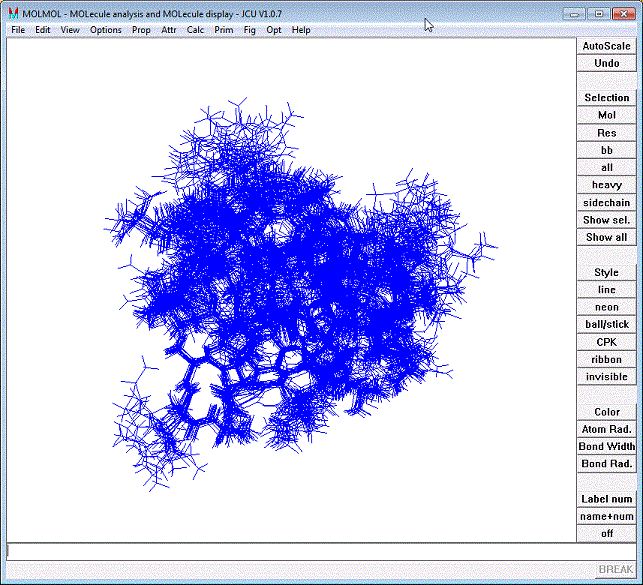Apply line display style
This screenshot has width=643, height=585.
coord(607,289)
